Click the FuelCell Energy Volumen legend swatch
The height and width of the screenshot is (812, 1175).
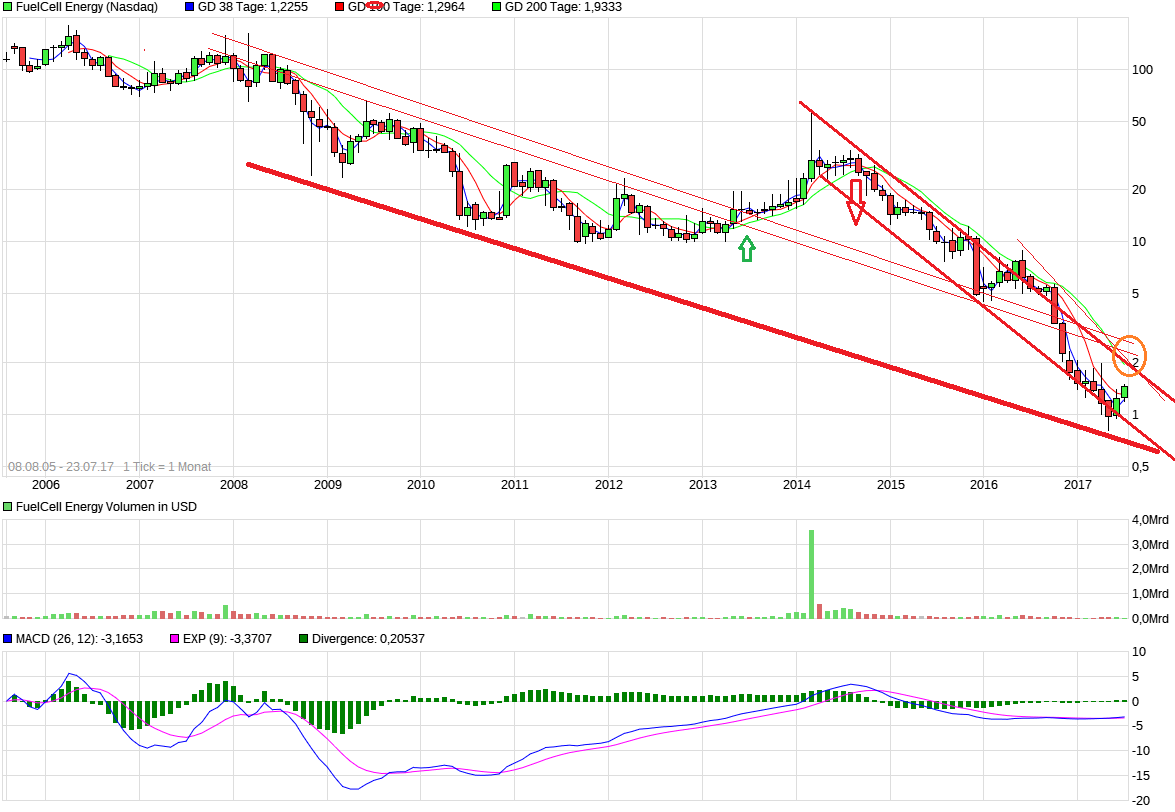pos(7,507)
